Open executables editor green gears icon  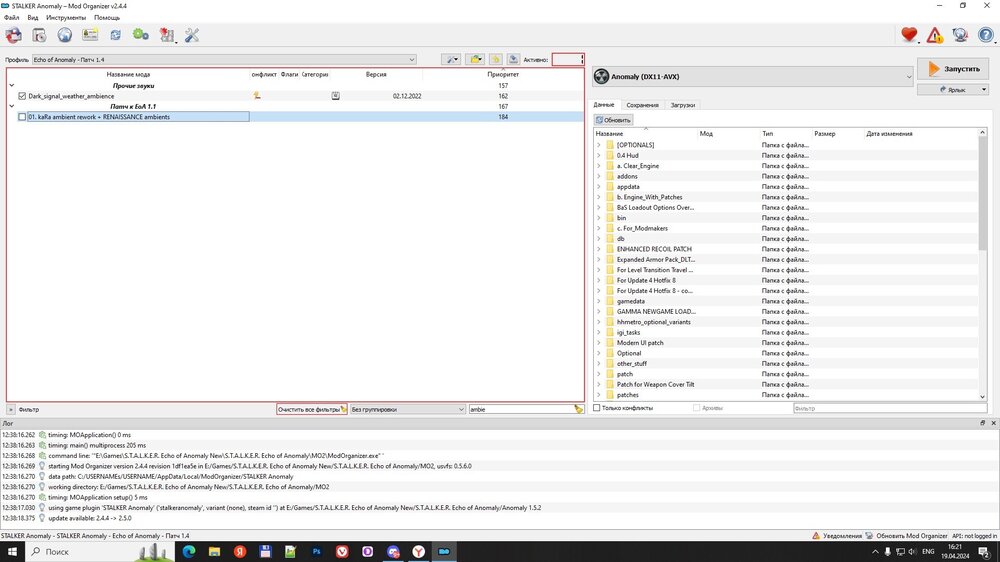pyautogui.click(x=141, y=35)
